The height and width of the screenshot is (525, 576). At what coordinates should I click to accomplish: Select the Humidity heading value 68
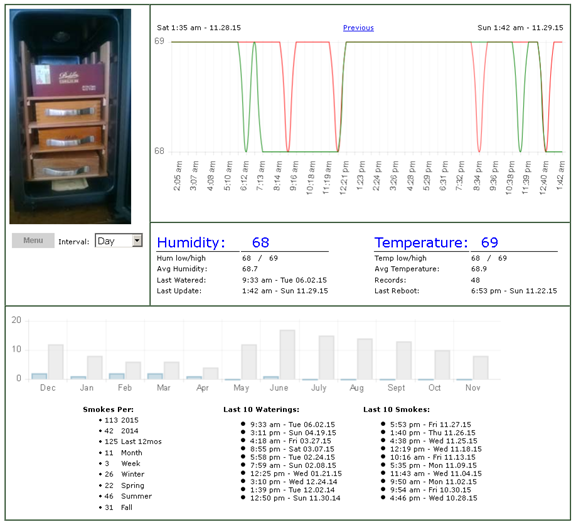point(260,242)
